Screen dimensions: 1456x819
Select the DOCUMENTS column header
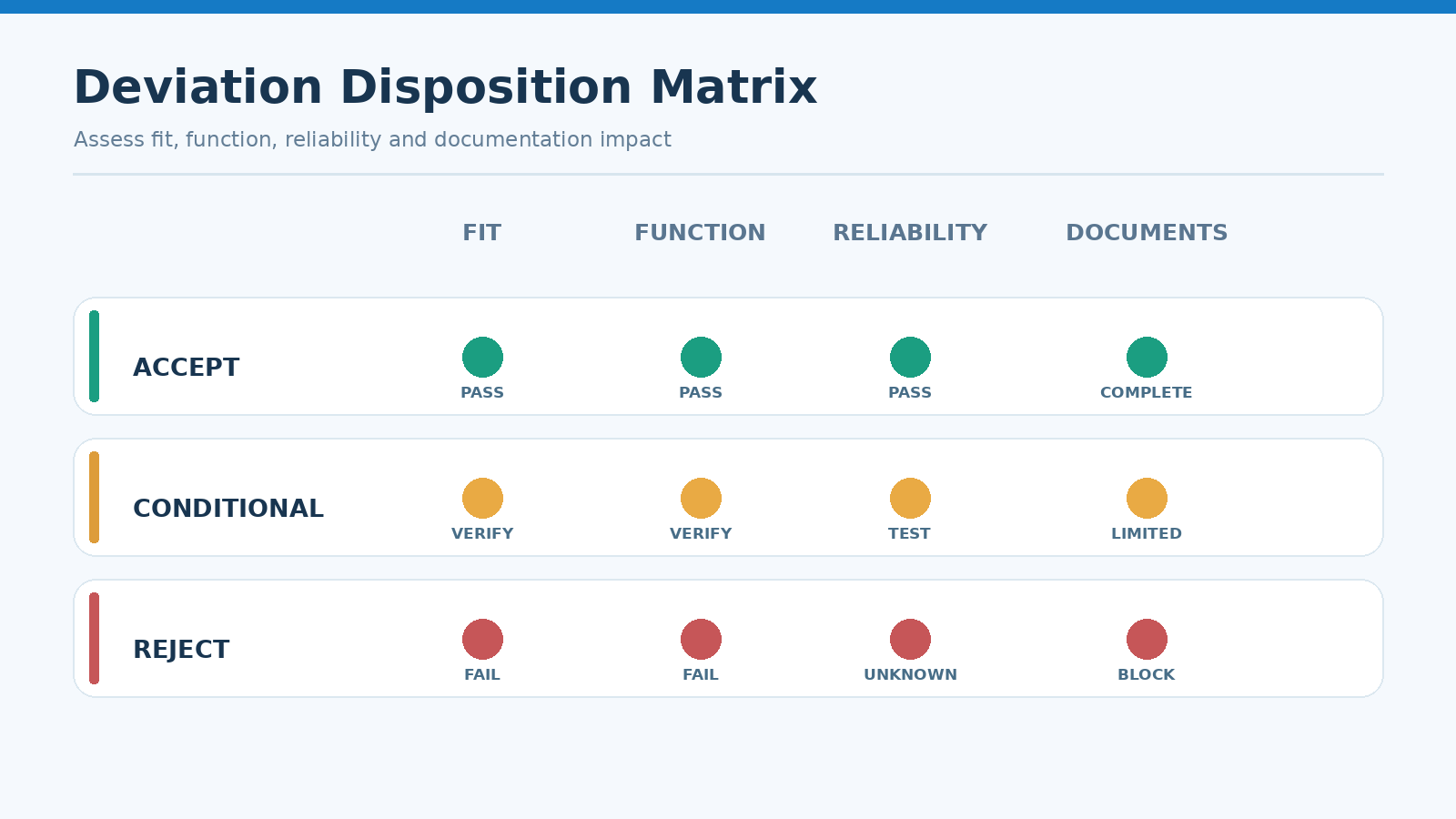tap(1147, 233)
